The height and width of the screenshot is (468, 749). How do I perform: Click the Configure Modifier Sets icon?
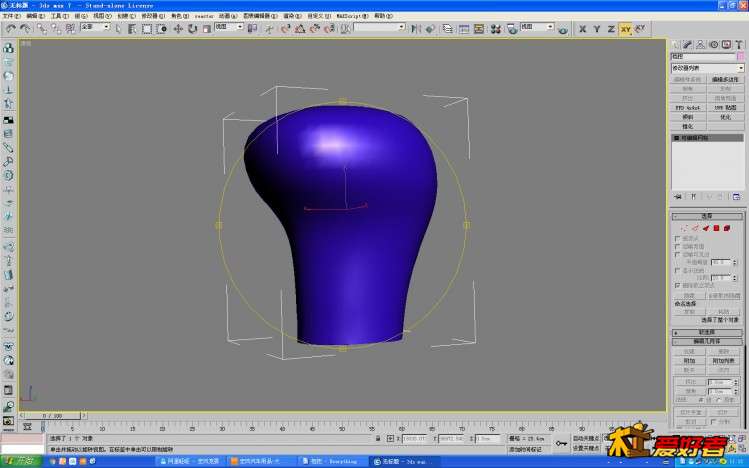[x=736, y=197]
